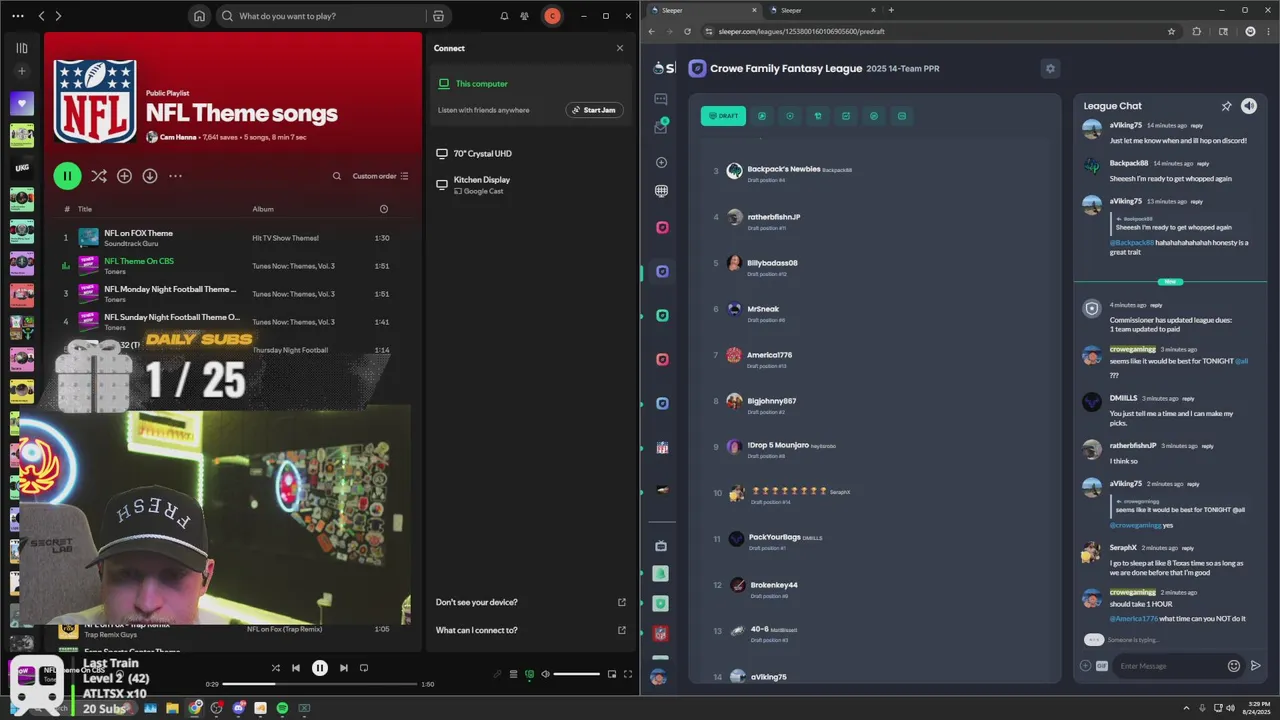Go to Spotify Home

click(x=199, y=16)
